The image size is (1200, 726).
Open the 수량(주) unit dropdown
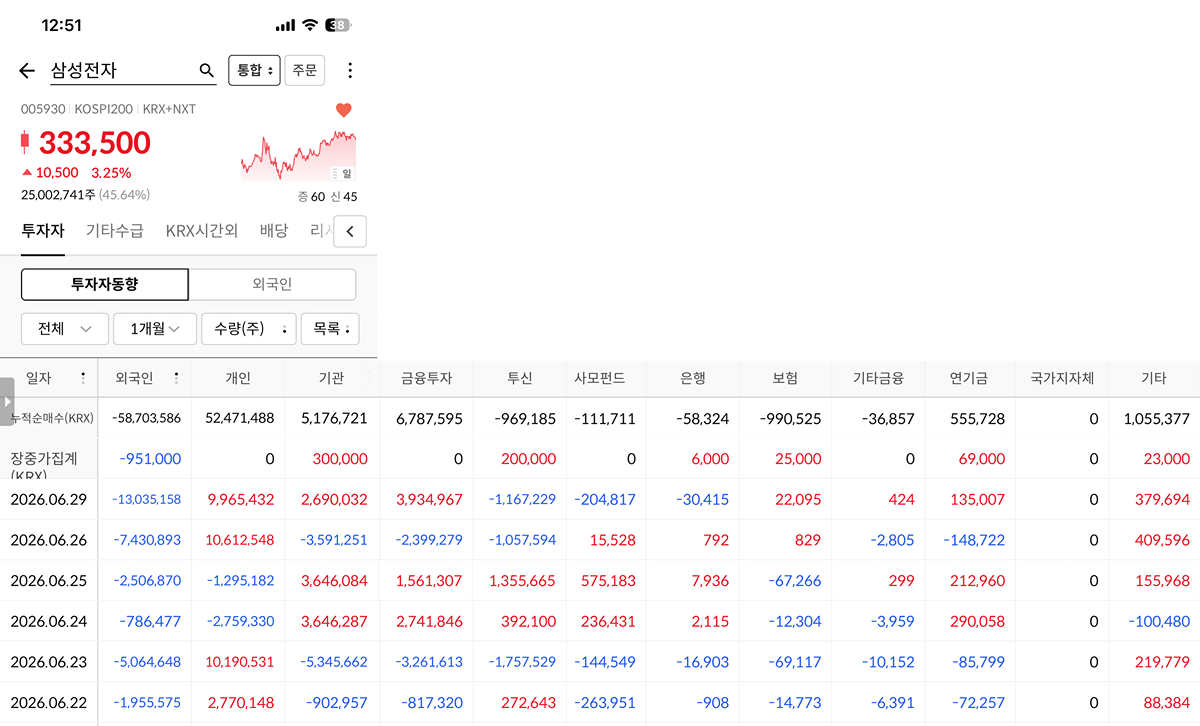click(249, 328)
